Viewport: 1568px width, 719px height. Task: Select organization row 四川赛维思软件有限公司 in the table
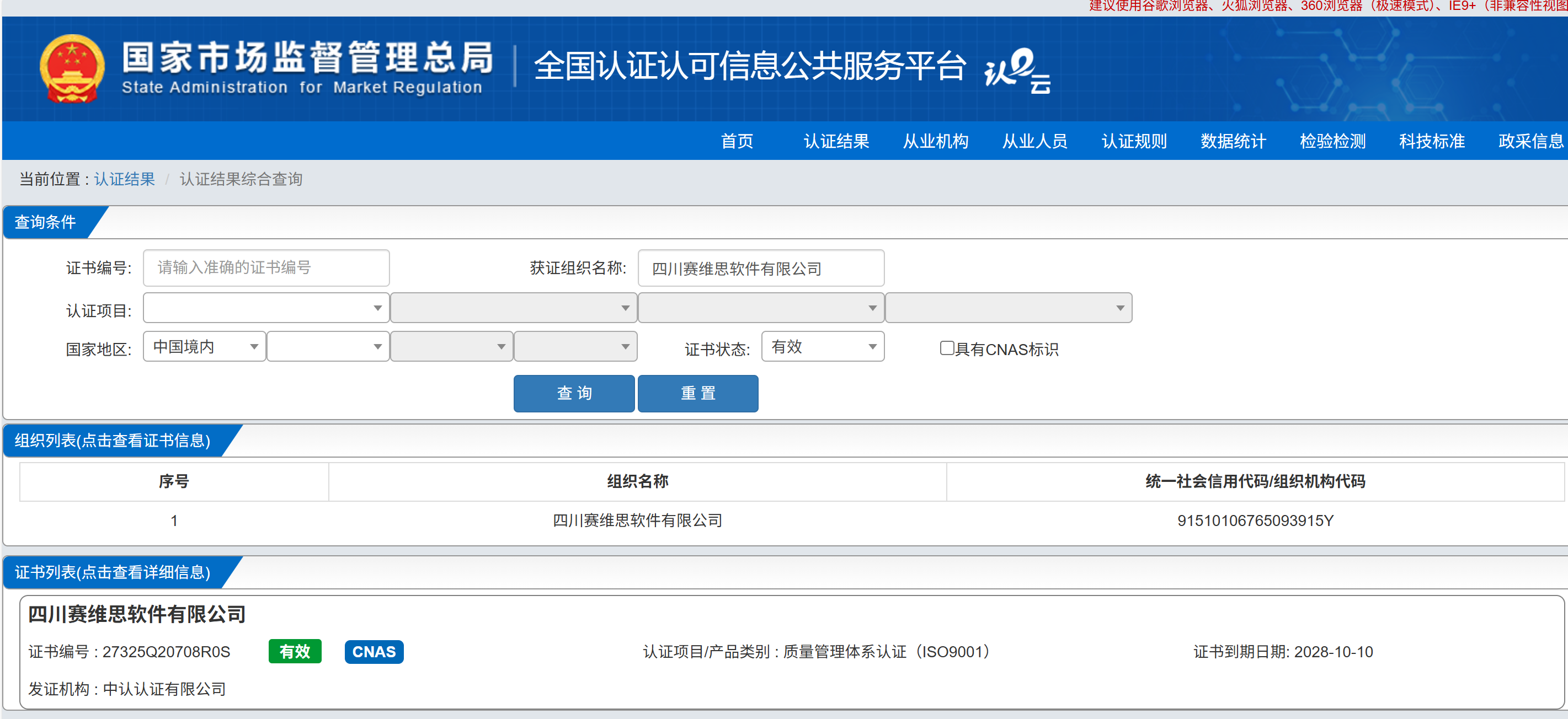(x=637, y=521)
